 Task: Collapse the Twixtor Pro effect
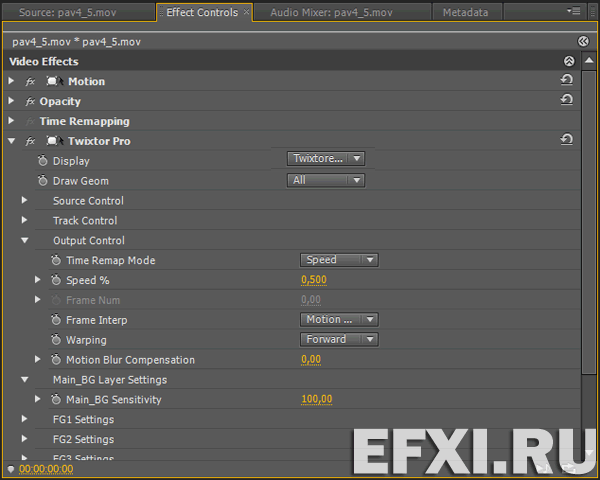[x=11, y=141]
